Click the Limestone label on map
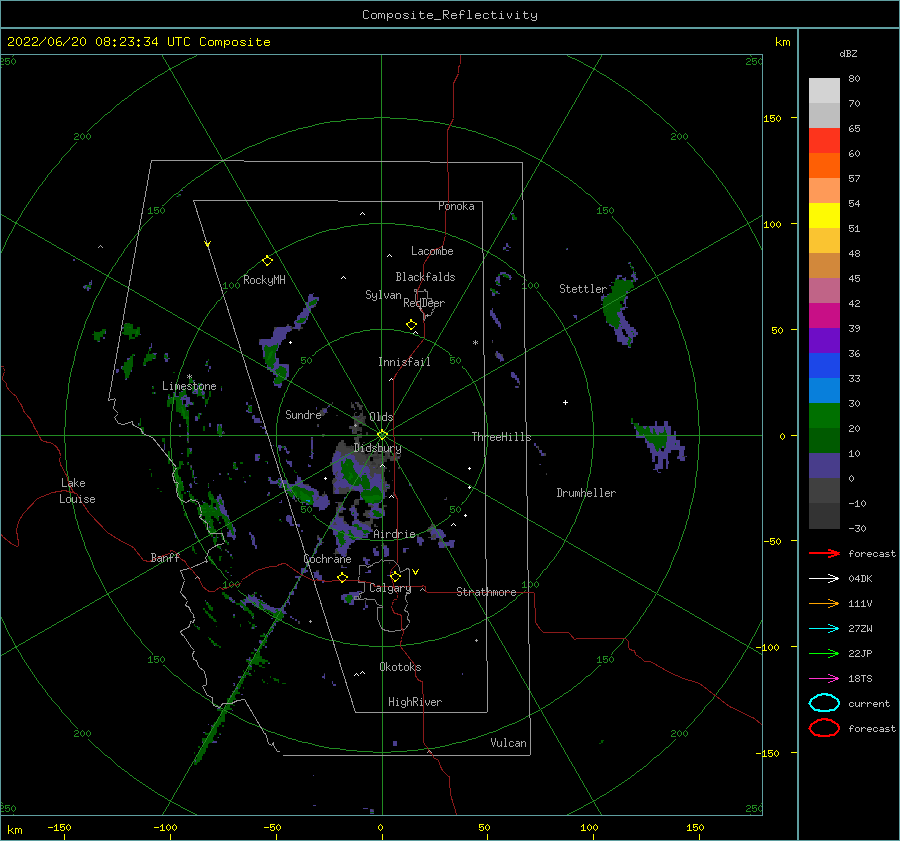Image resolution: width=900 pixels, height=841 pixels. (x=189, y=386)
